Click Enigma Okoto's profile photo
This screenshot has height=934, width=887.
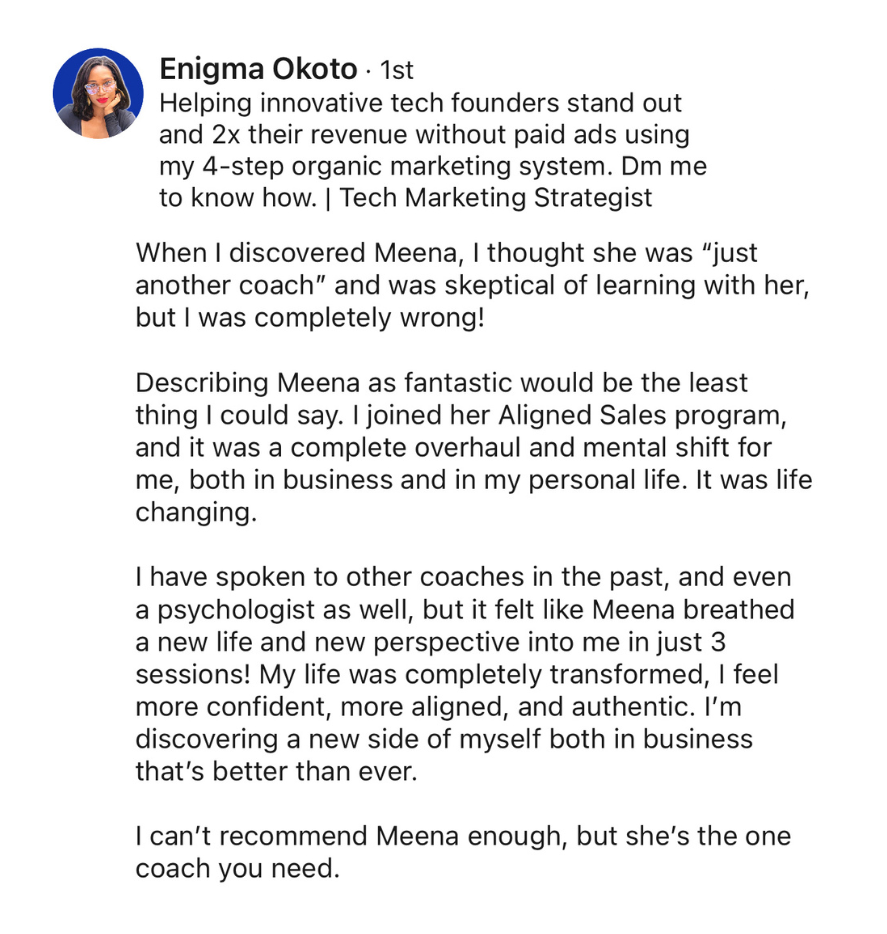(98, 93)
